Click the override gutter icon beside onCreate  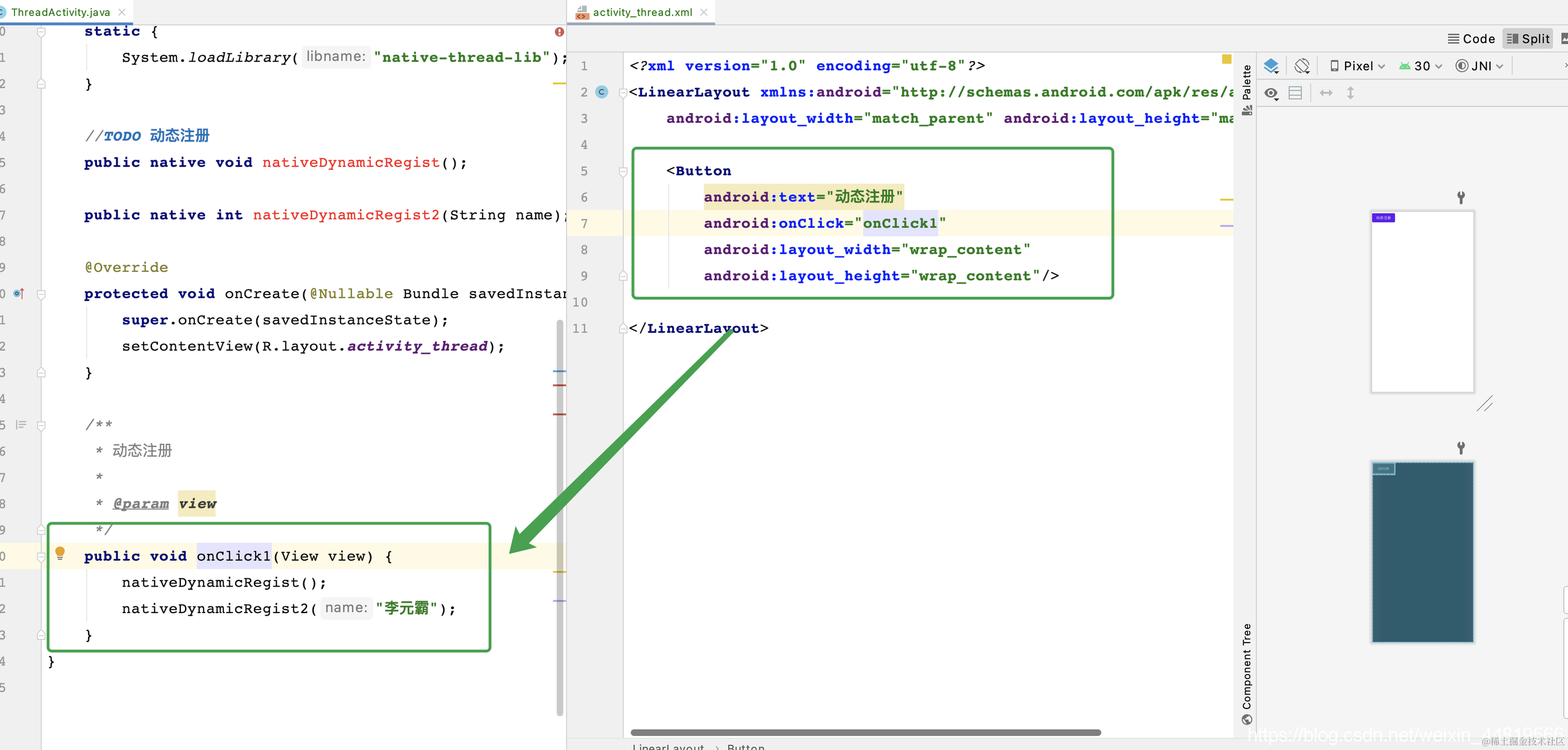point(19,294)
